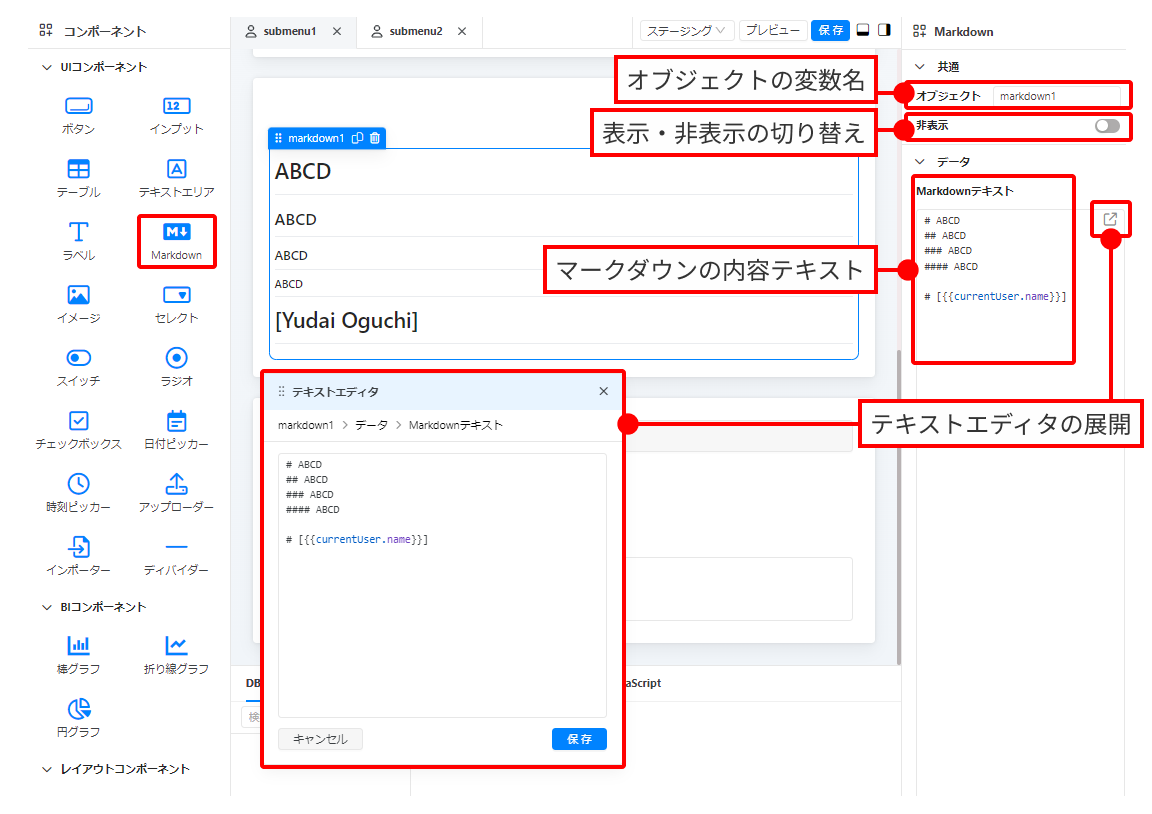The image size is (1152, 814).
Task: Collapse the UIコンポーネント section
Action: click(46, 67)
